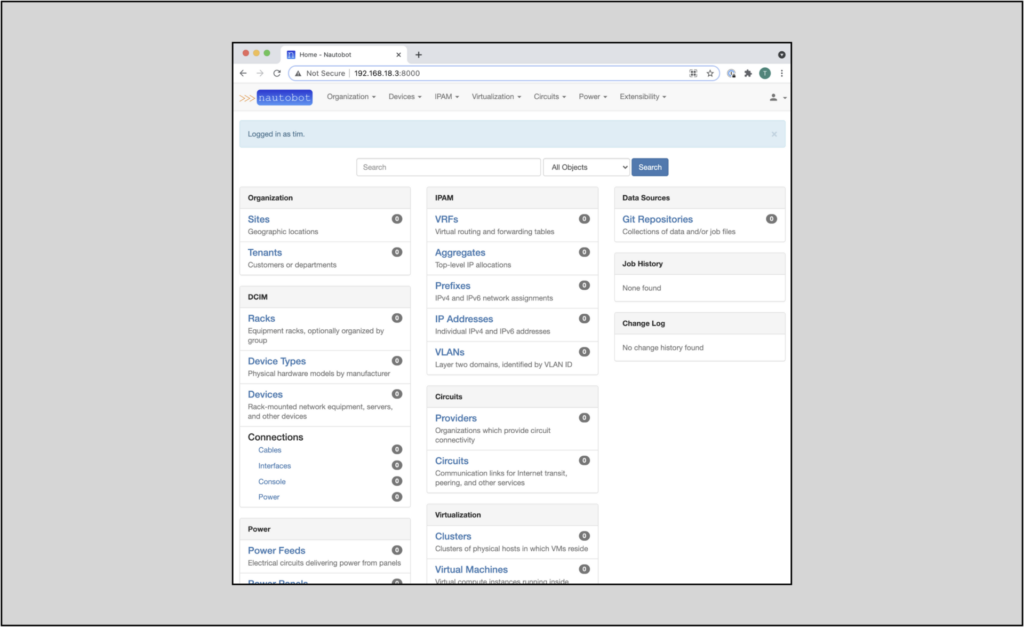Open the Git Repositories link

point(658,219)
